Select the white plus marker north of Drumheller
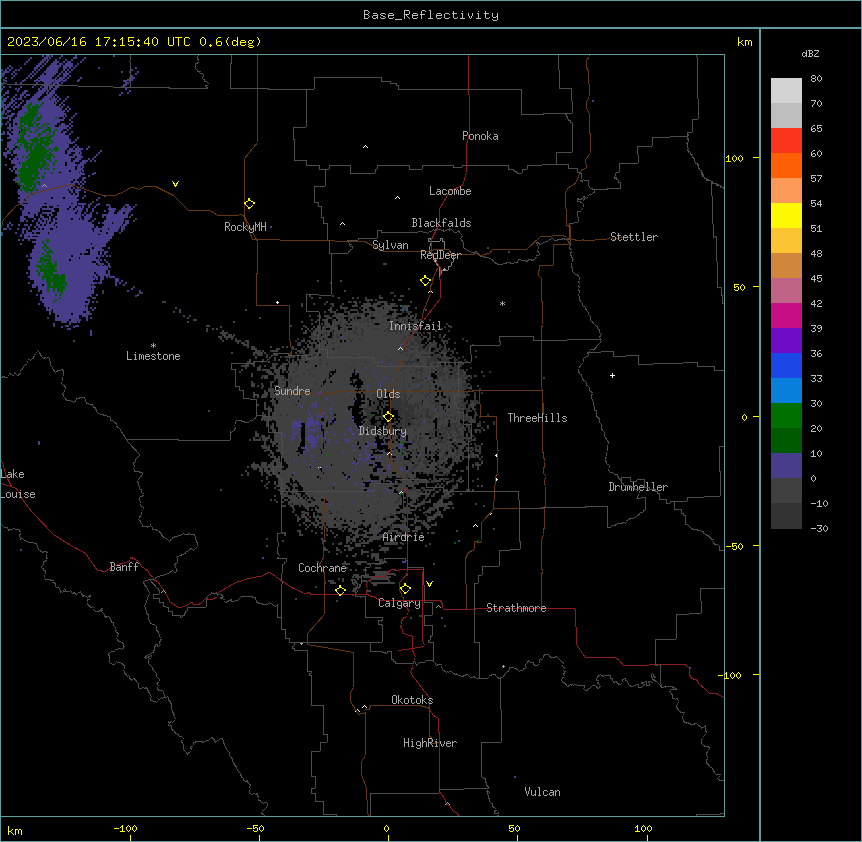862x842 pixels. (612, 375)
